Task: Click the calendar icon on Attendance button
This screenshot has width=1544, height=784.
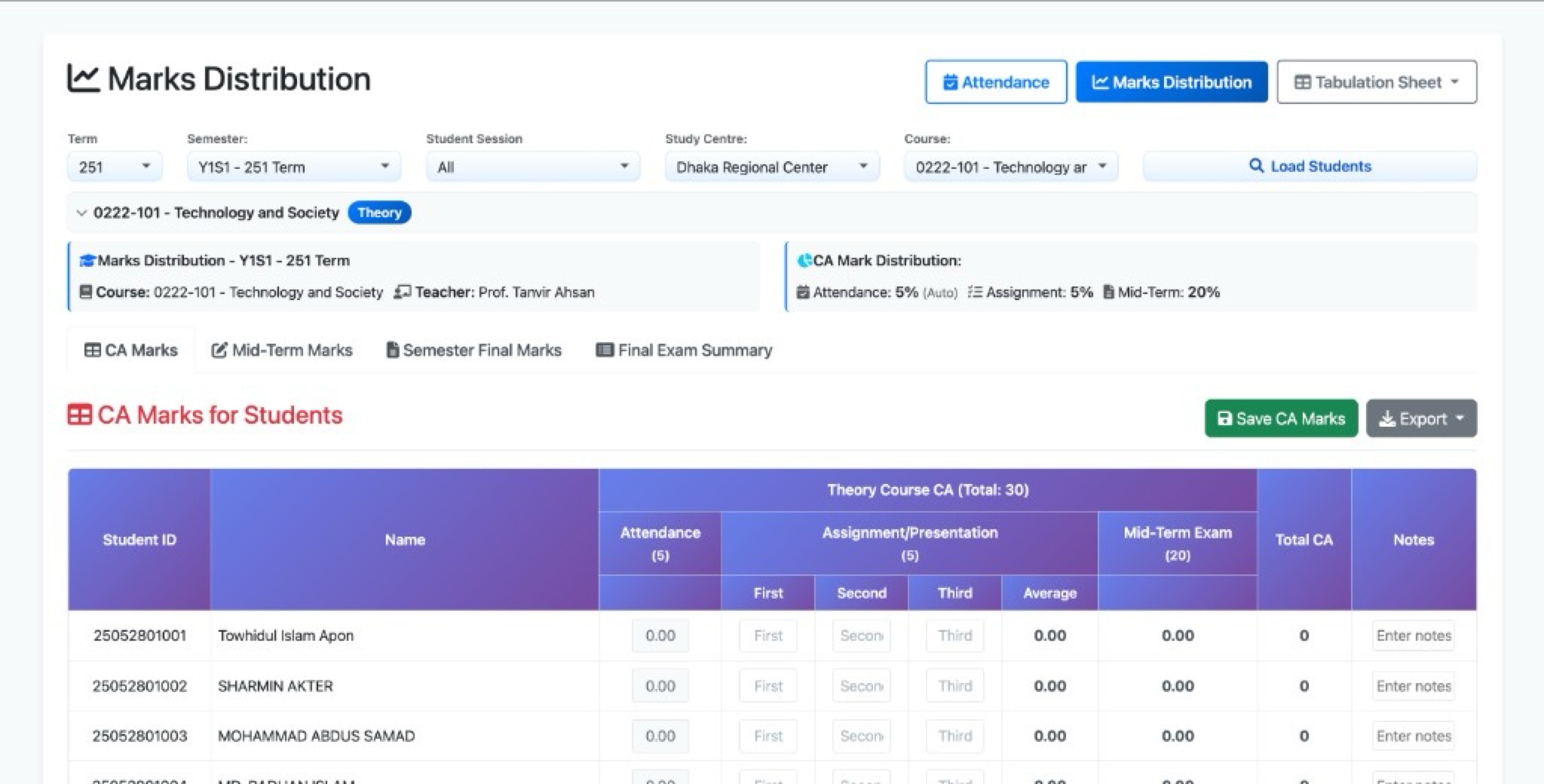Action: click(x=951, y=82)
